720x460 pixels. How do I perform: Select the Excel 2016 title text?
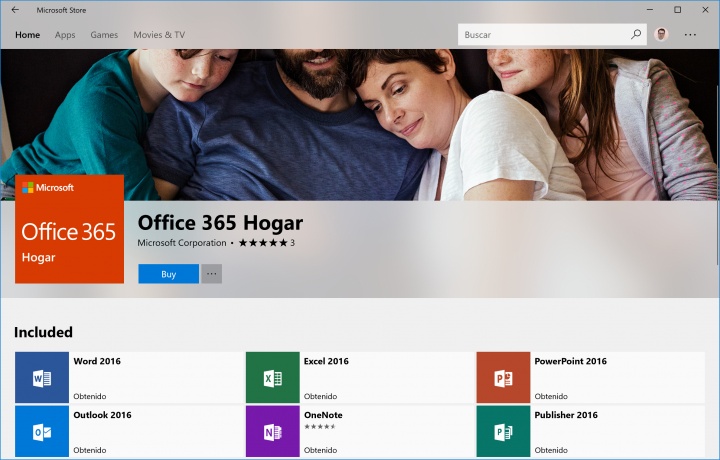(x=326, y=361)
